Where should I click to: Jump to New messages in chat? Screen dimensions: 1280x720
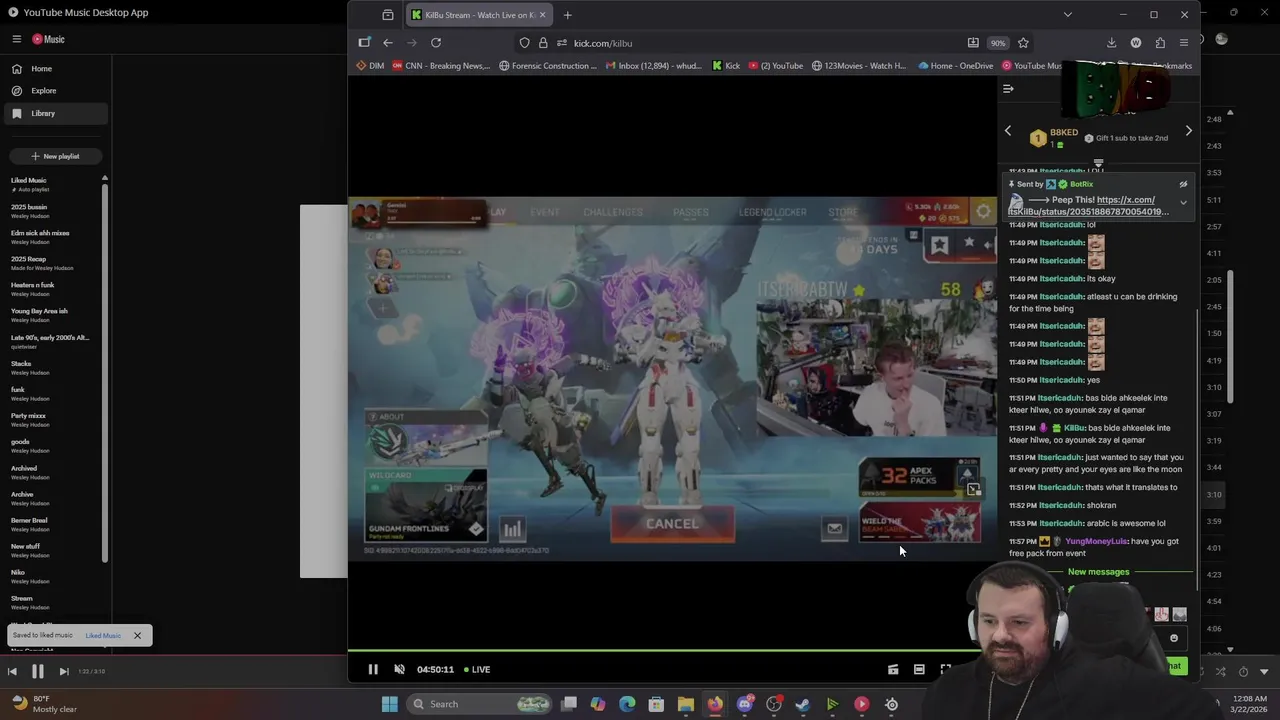pos(1098,572)
